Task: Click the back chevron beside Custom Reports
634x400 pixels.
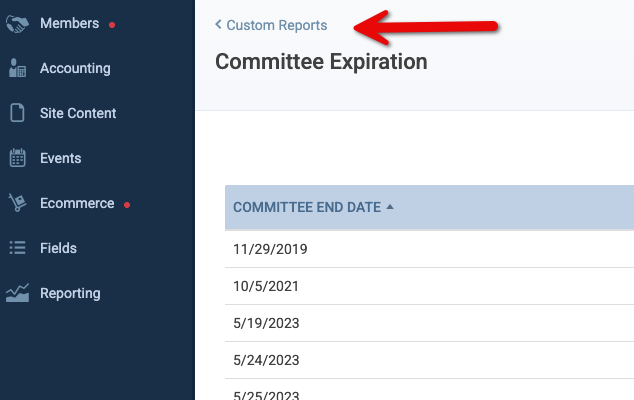Action: [x=218, y=24]
